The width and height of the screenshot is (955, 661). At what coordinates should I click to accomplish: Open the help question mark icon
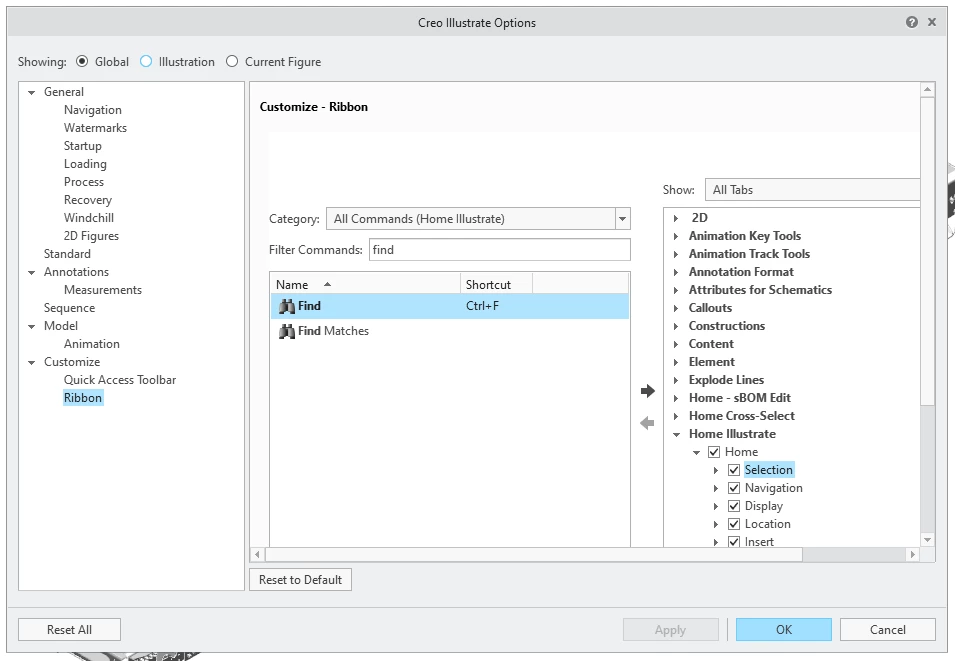tap(912, 23)
